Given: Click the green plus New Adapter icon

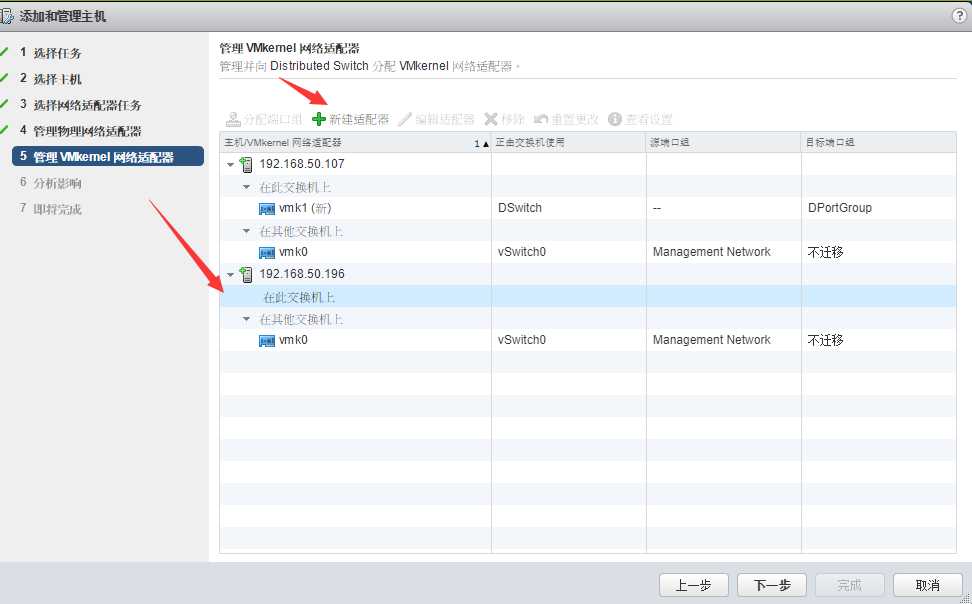Looking at the screenshot, I should tap(319, 119).
